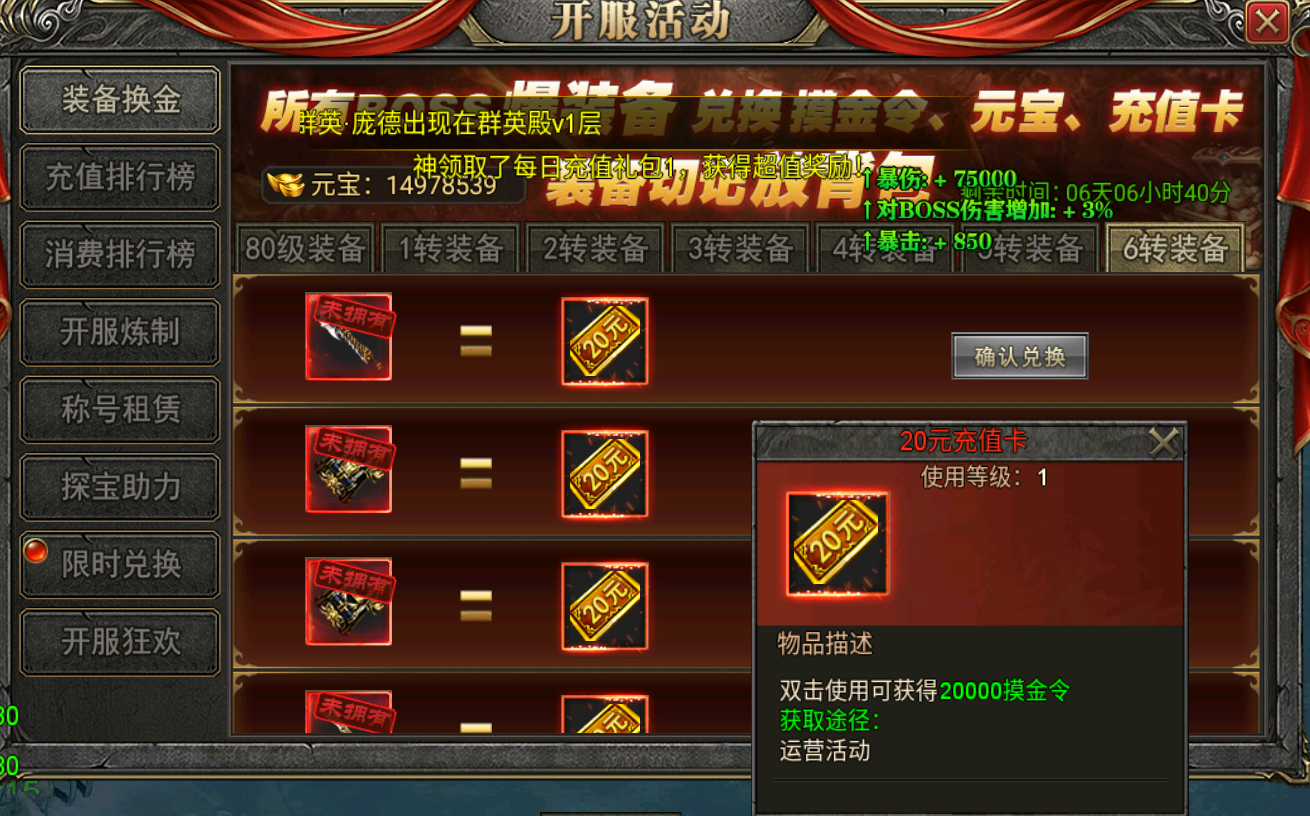Viewport: 1310px width, 816px height.
Task: Go to 探宝助力 menu entry
Action: (120, 487)
